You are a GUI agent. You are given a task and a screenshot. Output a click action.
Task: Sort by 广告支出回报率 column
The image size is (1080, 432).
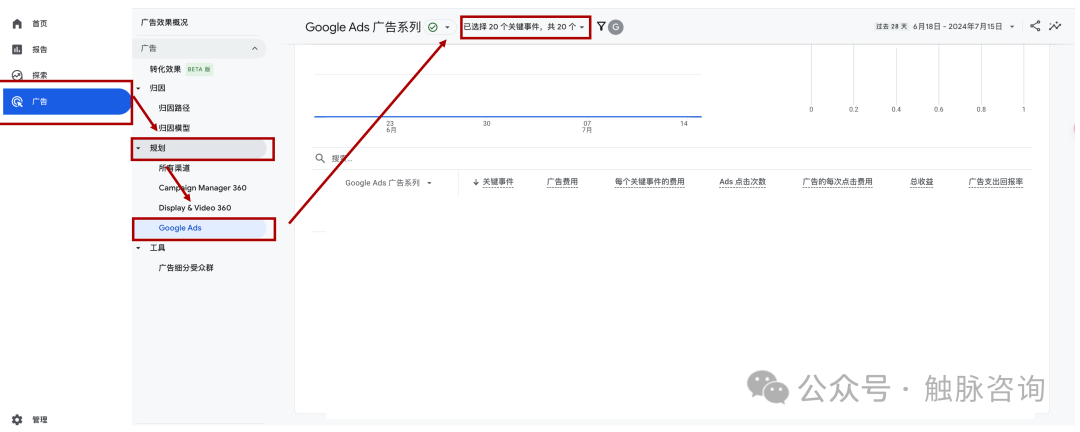[x=996, y=183]
